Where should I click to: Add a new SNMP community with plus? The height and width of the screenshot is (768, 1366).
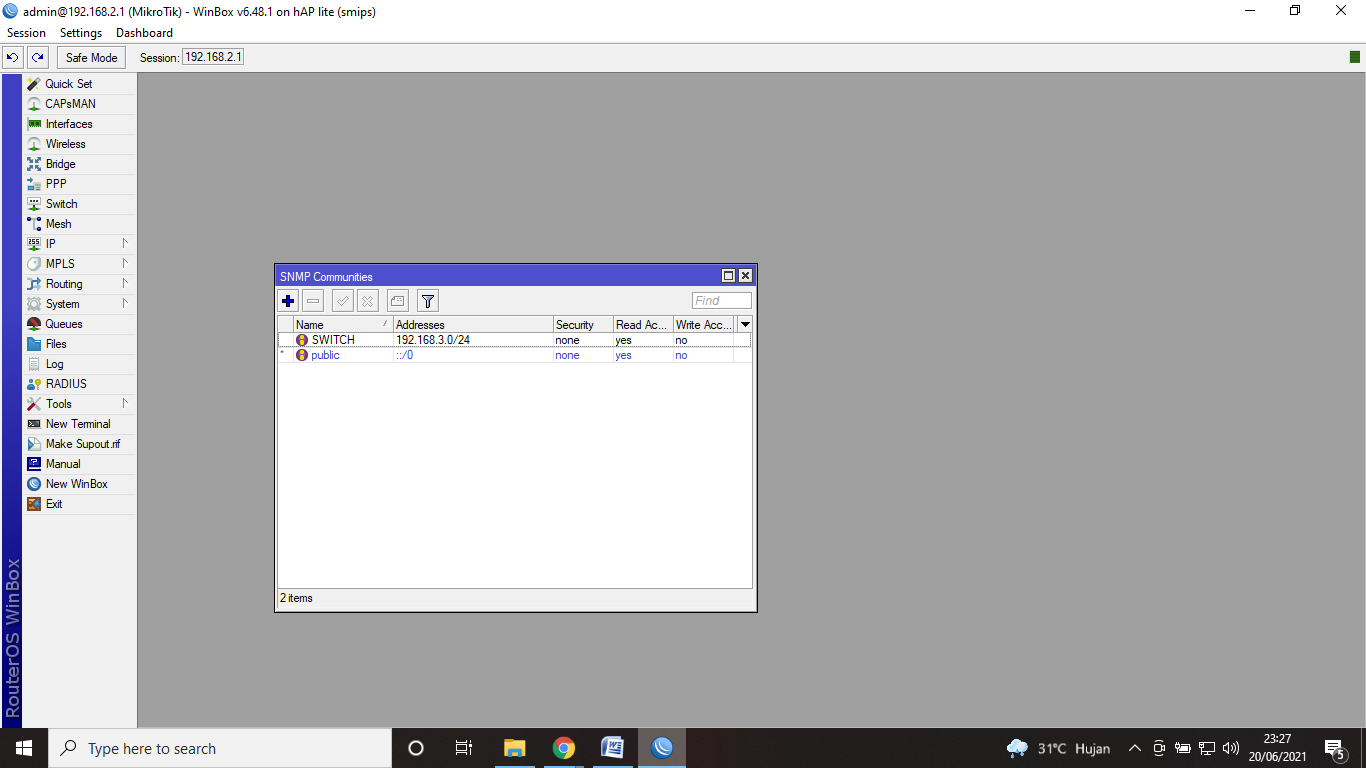[x=288, y=301]
